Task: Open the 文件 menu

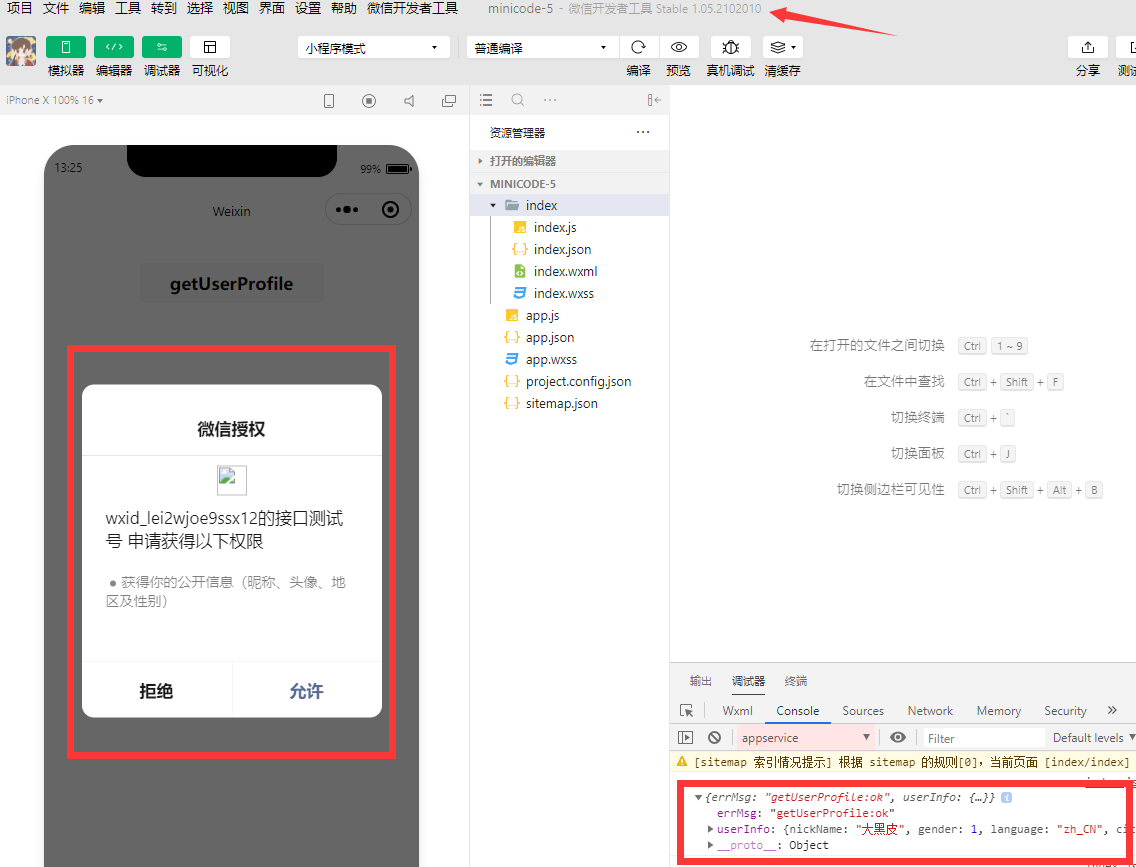Action: (x=56, y=9)
